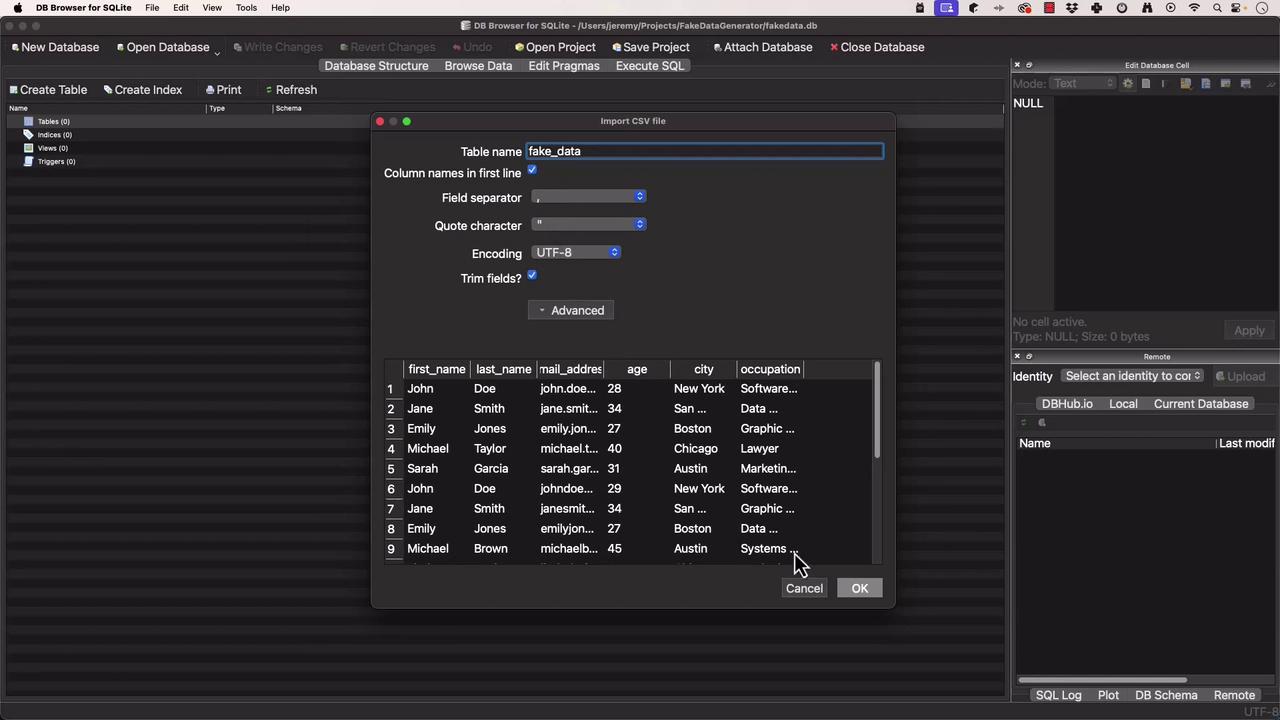
Task: Open the Encoding UTF-8 dropdown
Action: click(x=577, y=253)
